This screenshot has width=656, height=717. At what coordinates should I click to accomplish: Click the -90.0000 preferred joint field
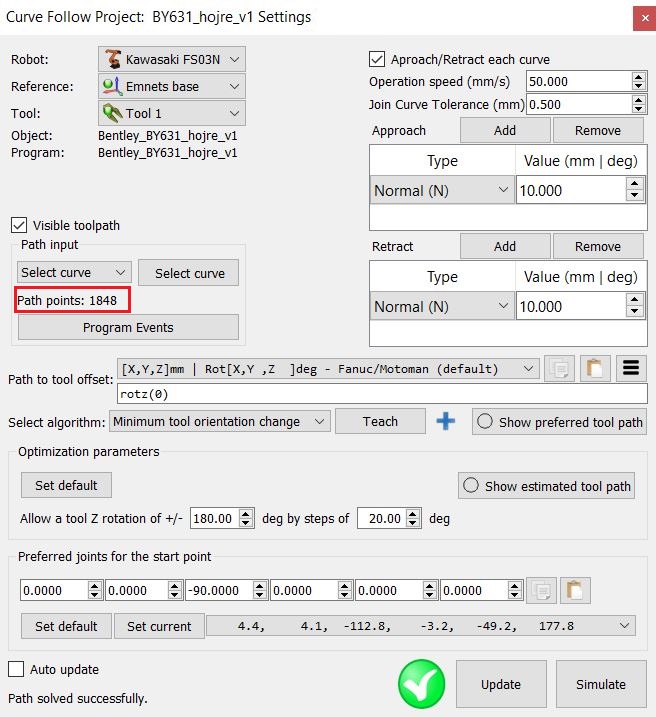click(x=219, y=590)
